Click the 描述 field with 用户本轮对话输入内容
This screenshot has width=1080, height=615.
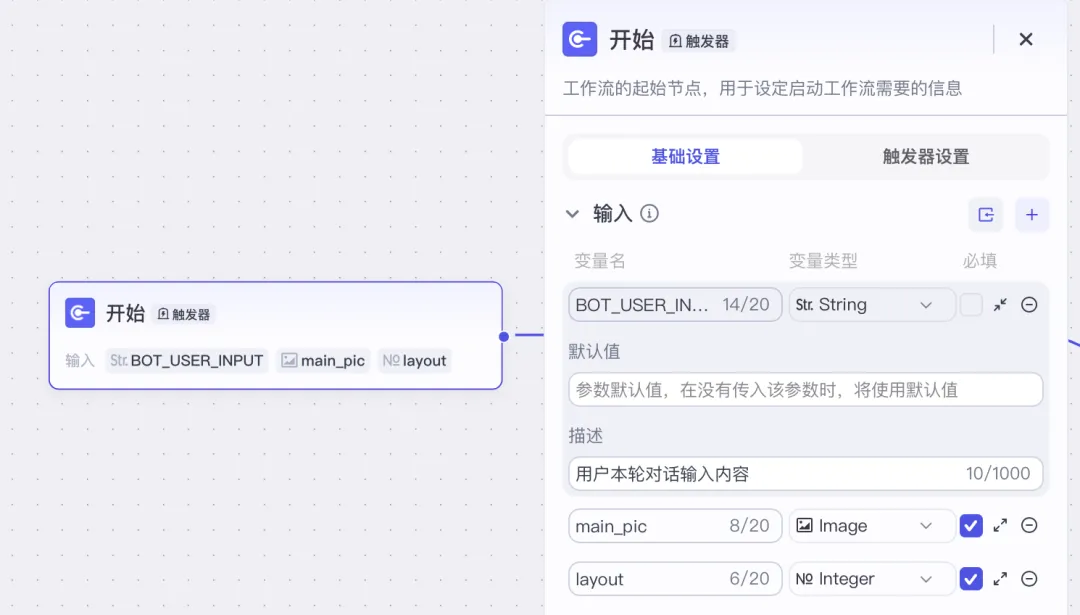click(x=805, y=474)
